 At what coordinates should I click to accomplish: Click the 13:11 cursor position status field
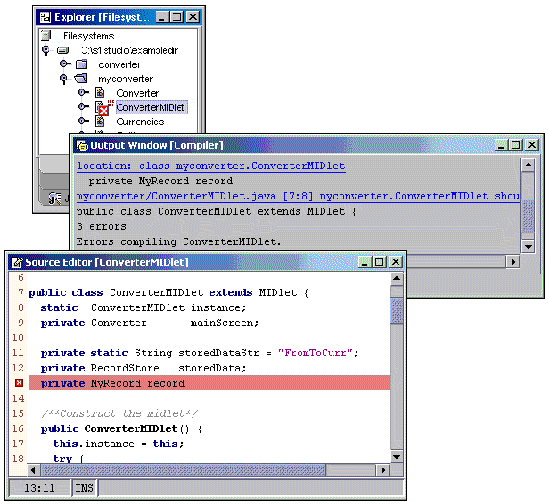click(x=39, y=488)
